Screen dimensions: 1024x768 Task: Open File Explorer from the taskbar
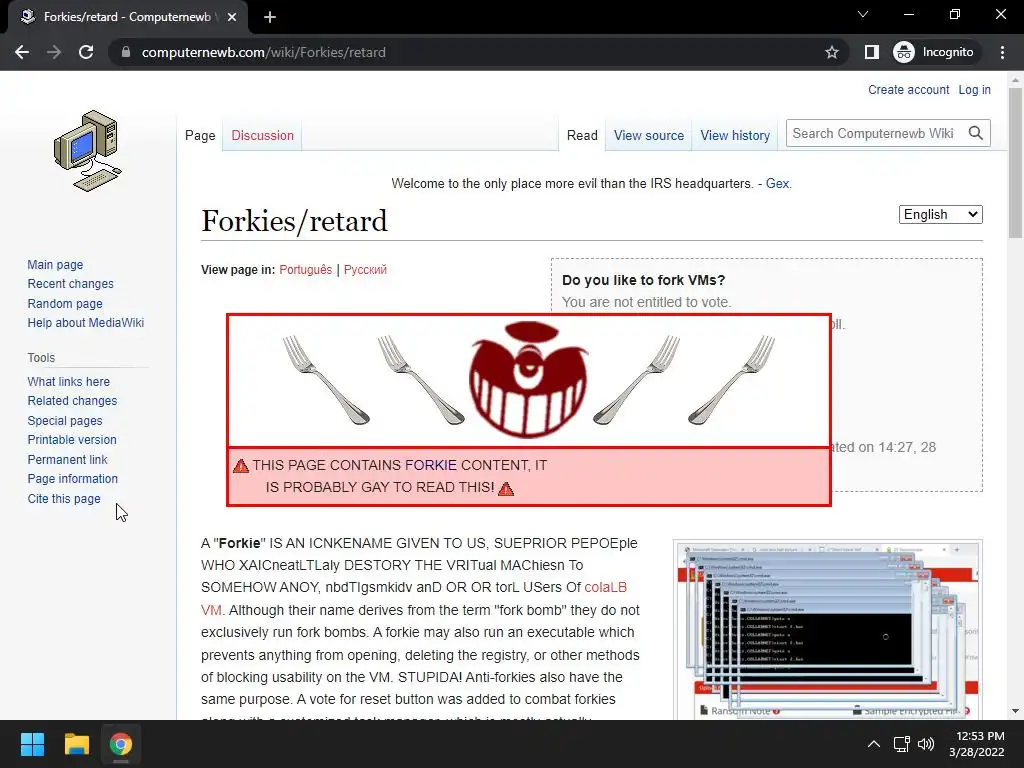pos(76,744)
